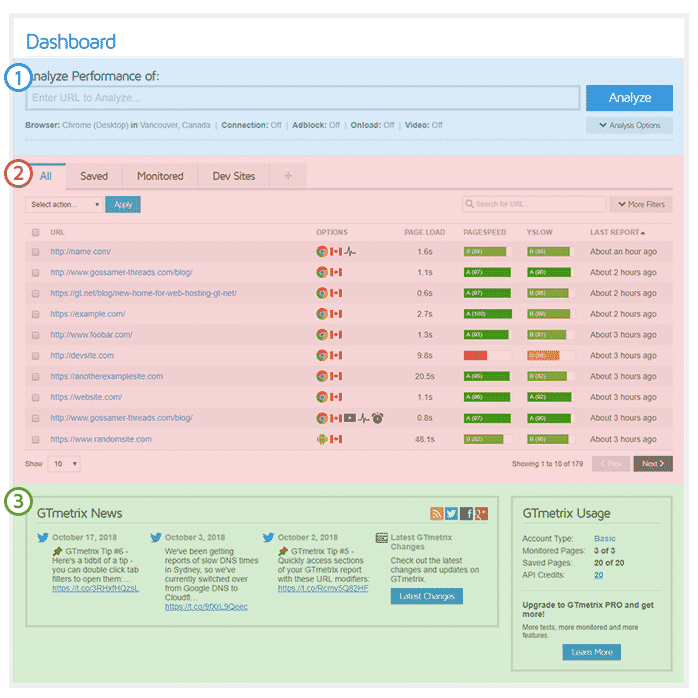Viewport: 698px width, 698px height.
Task: Click the Android icon in the randomsite.com row
Action: click(x=321, y=439)
